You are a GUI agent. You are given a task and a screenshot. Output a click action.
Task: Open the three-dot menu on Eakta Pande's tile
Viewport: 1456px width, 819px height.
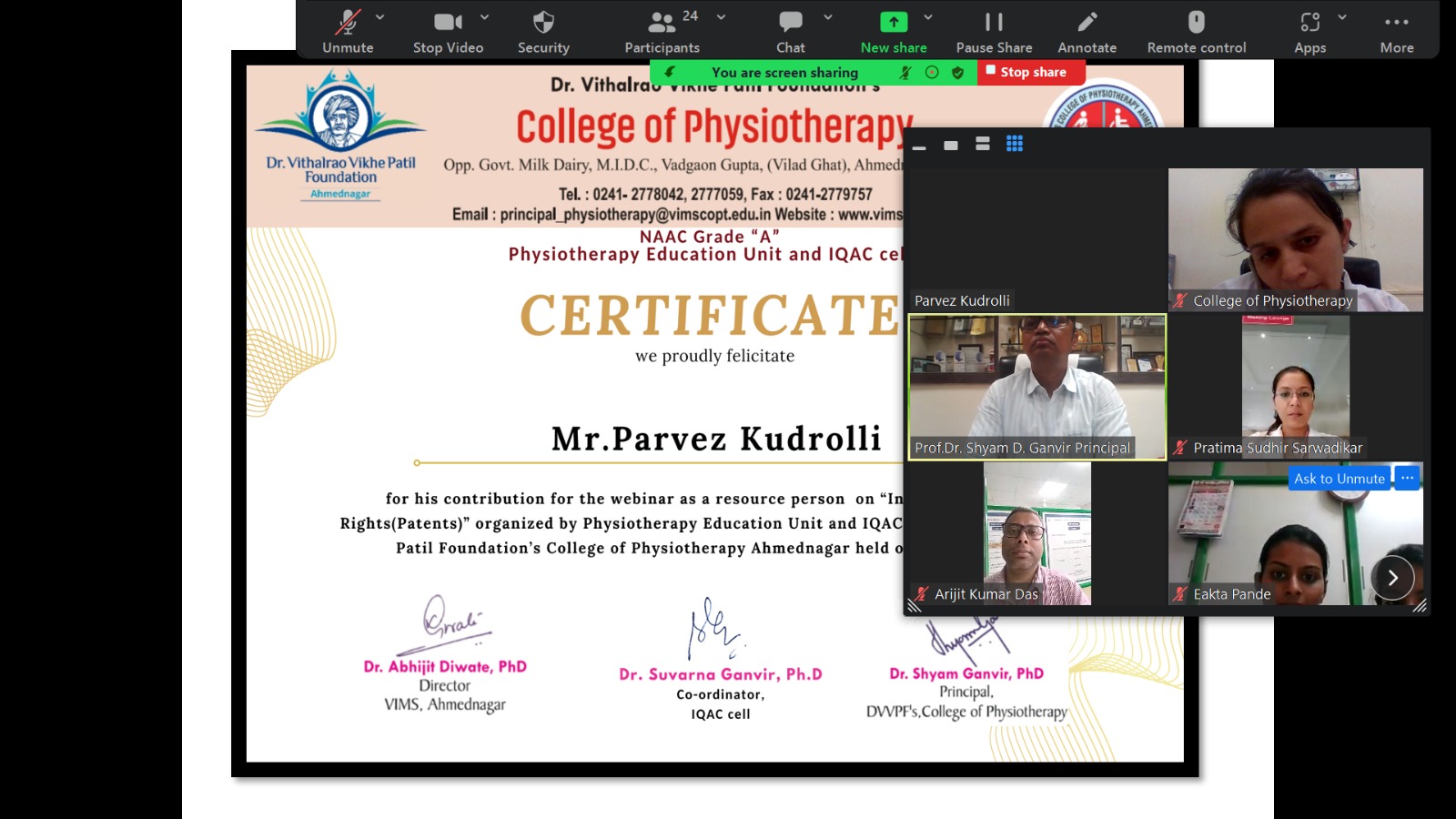click(x=1407, y=478)
